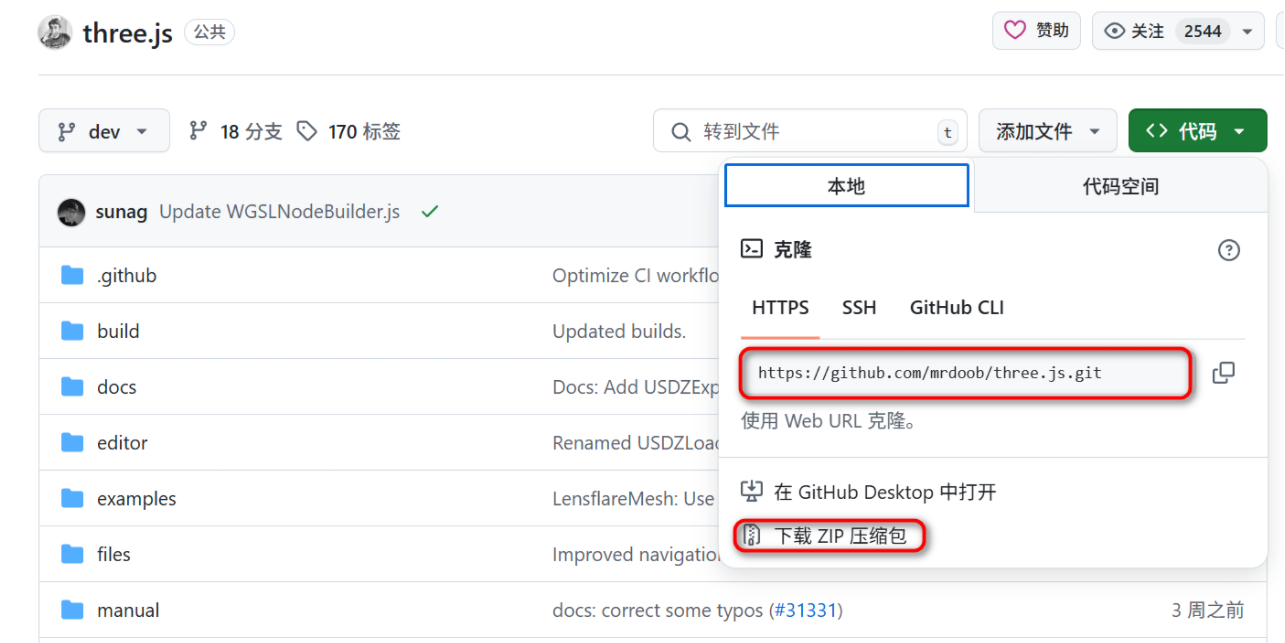The width and height of the screenshot is (1285, 643).
Task: Click the clone URL field for three.js.git
Action: [x=966, y=373]
